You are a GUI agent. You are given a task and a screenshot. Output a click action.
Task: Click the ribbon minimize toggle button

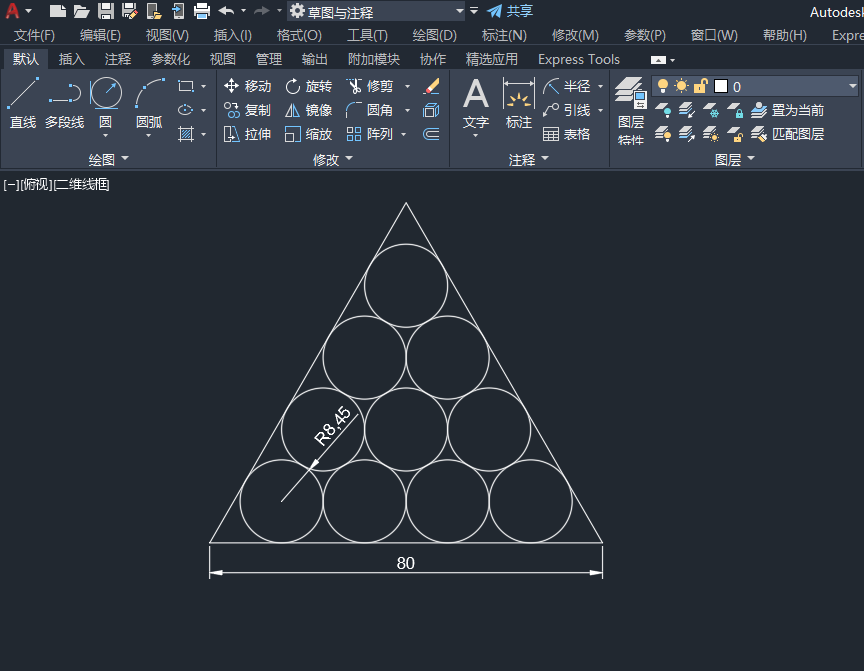pos(658,59)
